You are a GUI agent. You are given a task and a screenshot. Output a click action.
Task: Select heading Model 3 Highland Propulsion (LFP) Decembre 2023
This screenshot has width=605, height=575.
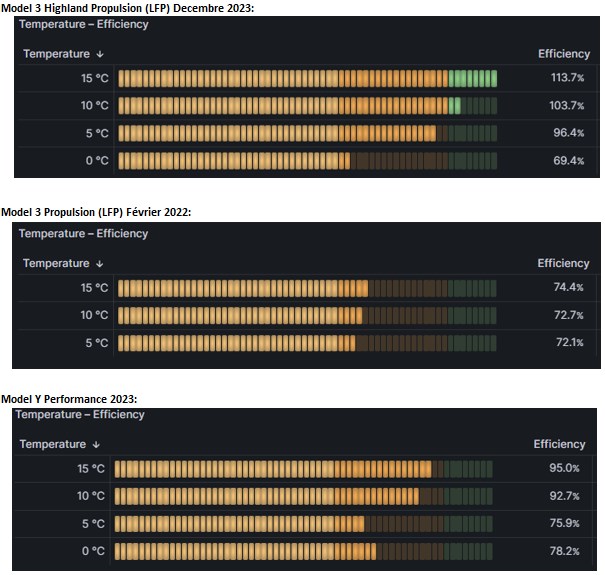point(128,8)
